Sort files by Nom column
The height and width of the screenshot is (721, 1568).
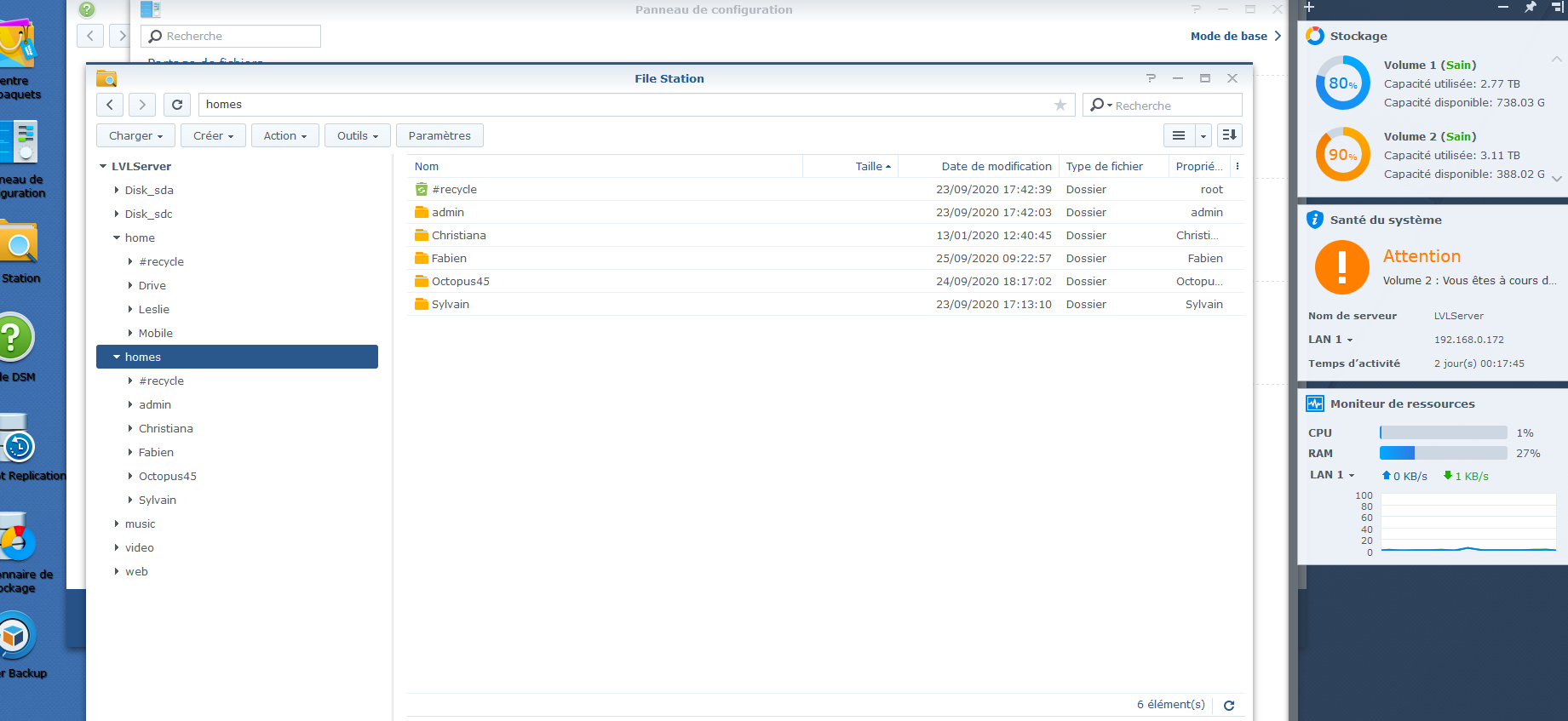coord(605,166)
